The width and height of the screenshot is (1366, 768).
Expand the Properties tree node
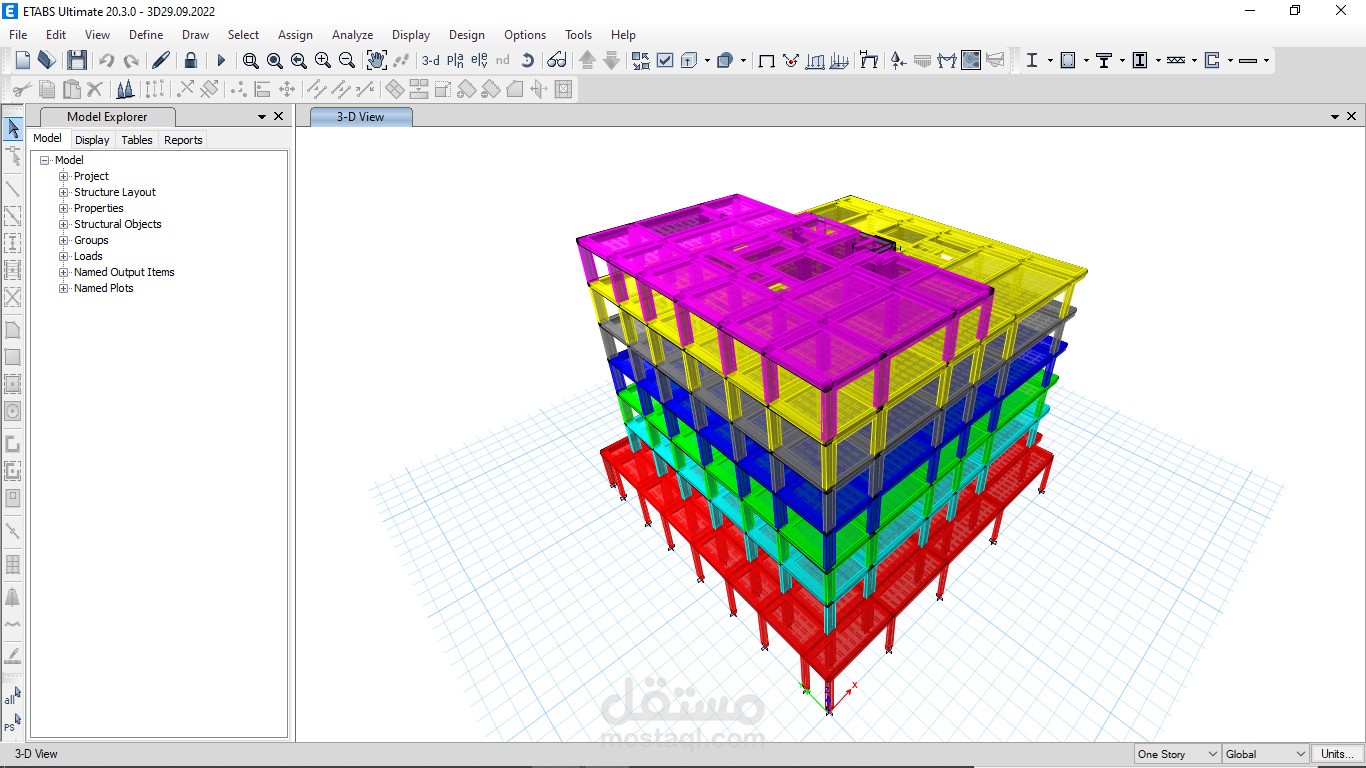coord(64,208)
